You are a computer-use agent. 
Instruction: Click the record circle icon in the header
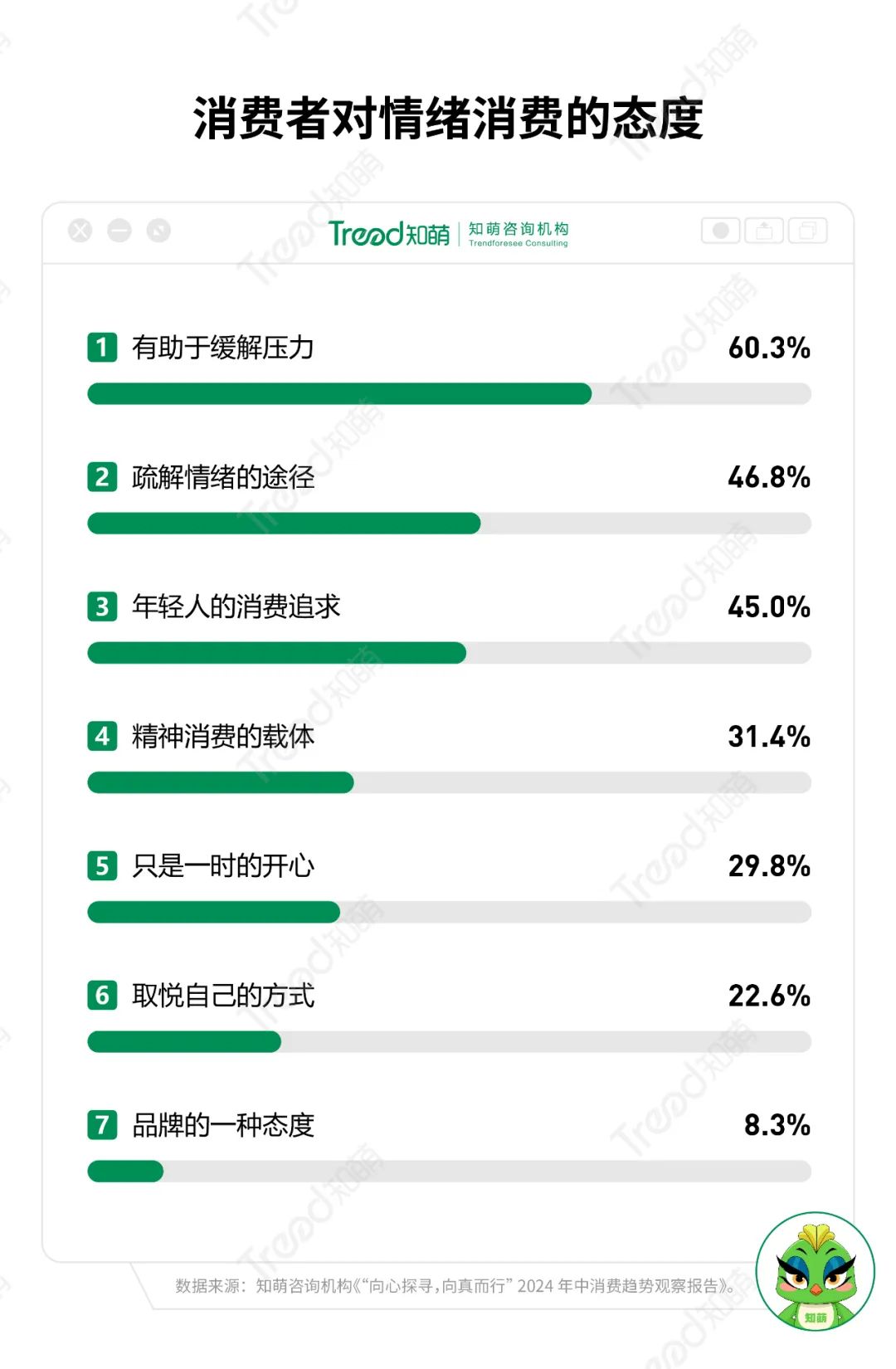click(721, 231)
